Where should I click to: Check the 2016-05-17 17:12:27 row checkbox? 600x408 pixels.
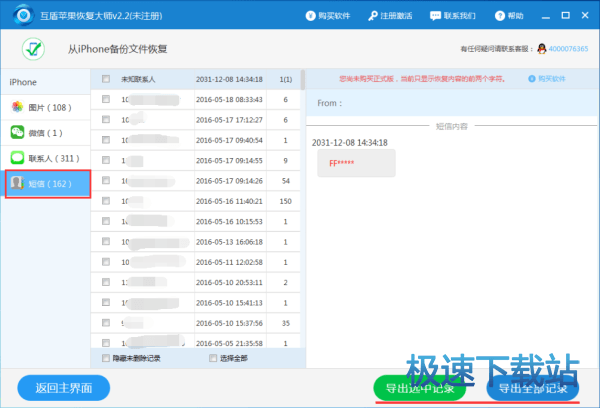106,119
